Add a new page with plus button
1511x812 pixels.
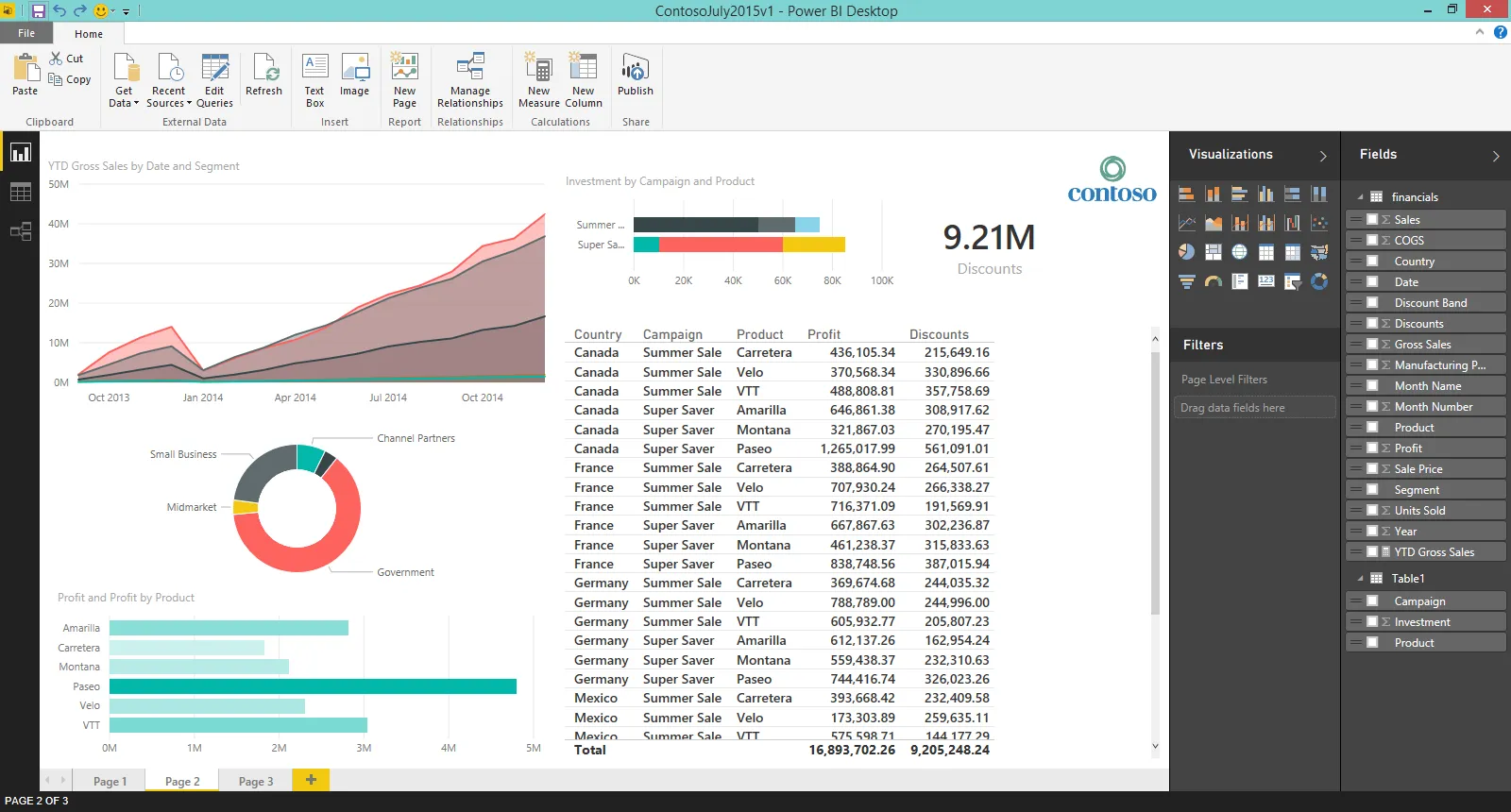[311, 780]
